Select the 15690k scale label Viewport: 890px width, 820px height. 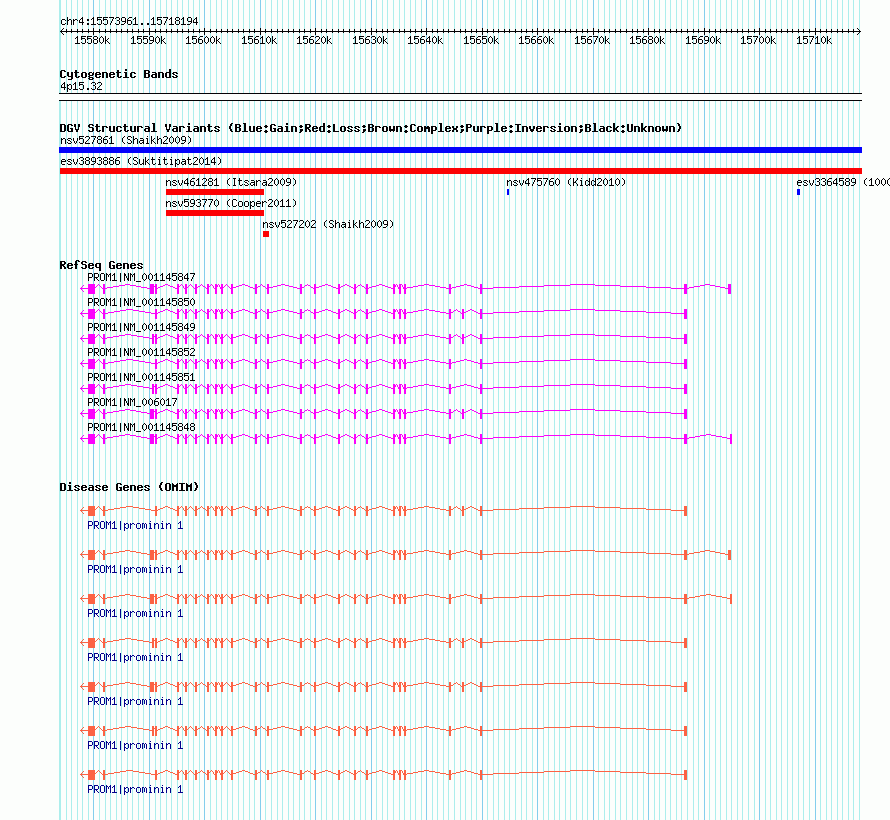[703, 40]
